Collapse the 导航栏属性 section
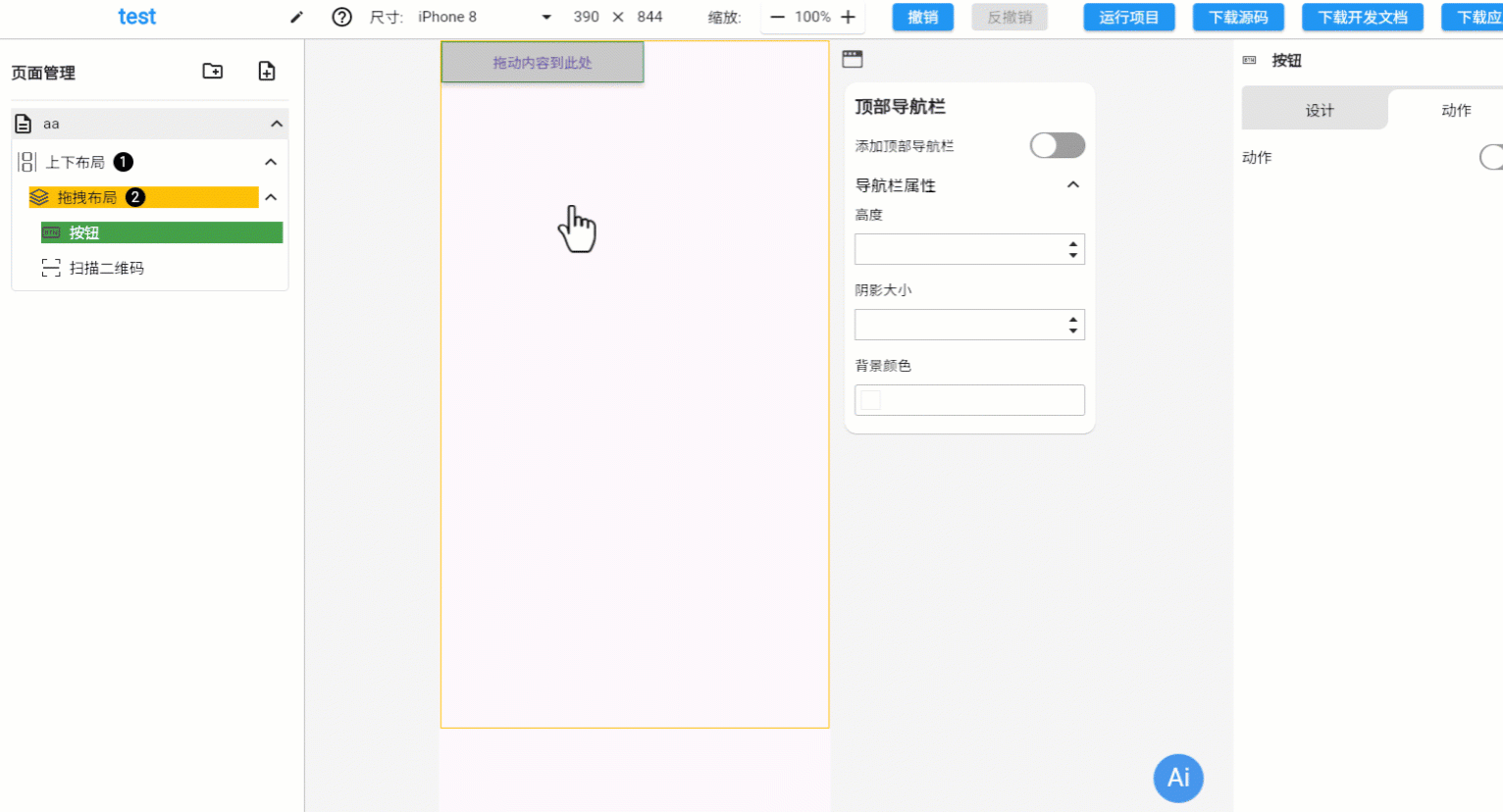Viewport: 1503px width, 812px height. tap(1073, 184)
